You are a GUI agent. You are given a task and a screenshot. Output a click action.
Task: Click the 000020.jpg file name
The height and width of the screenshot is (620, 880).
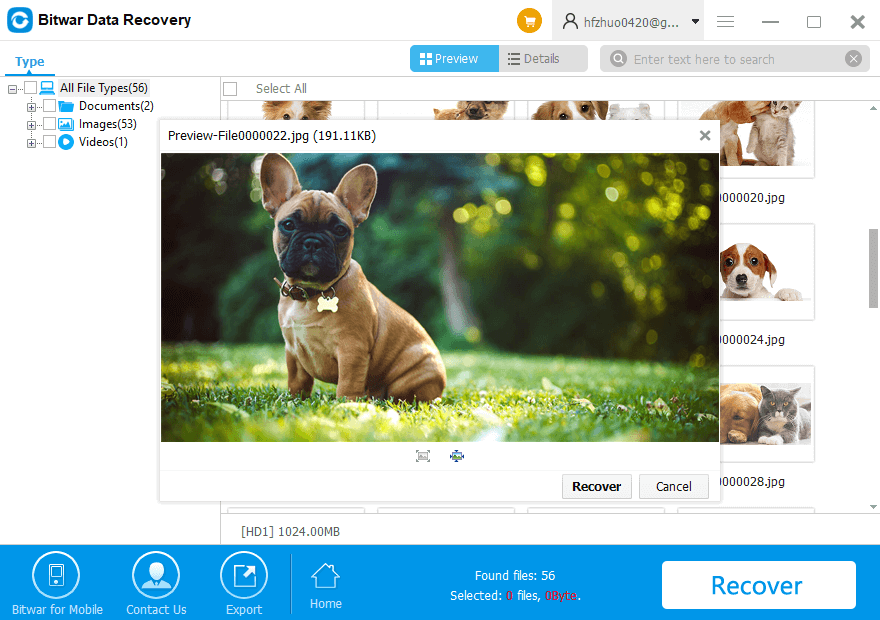pos(752,198)
